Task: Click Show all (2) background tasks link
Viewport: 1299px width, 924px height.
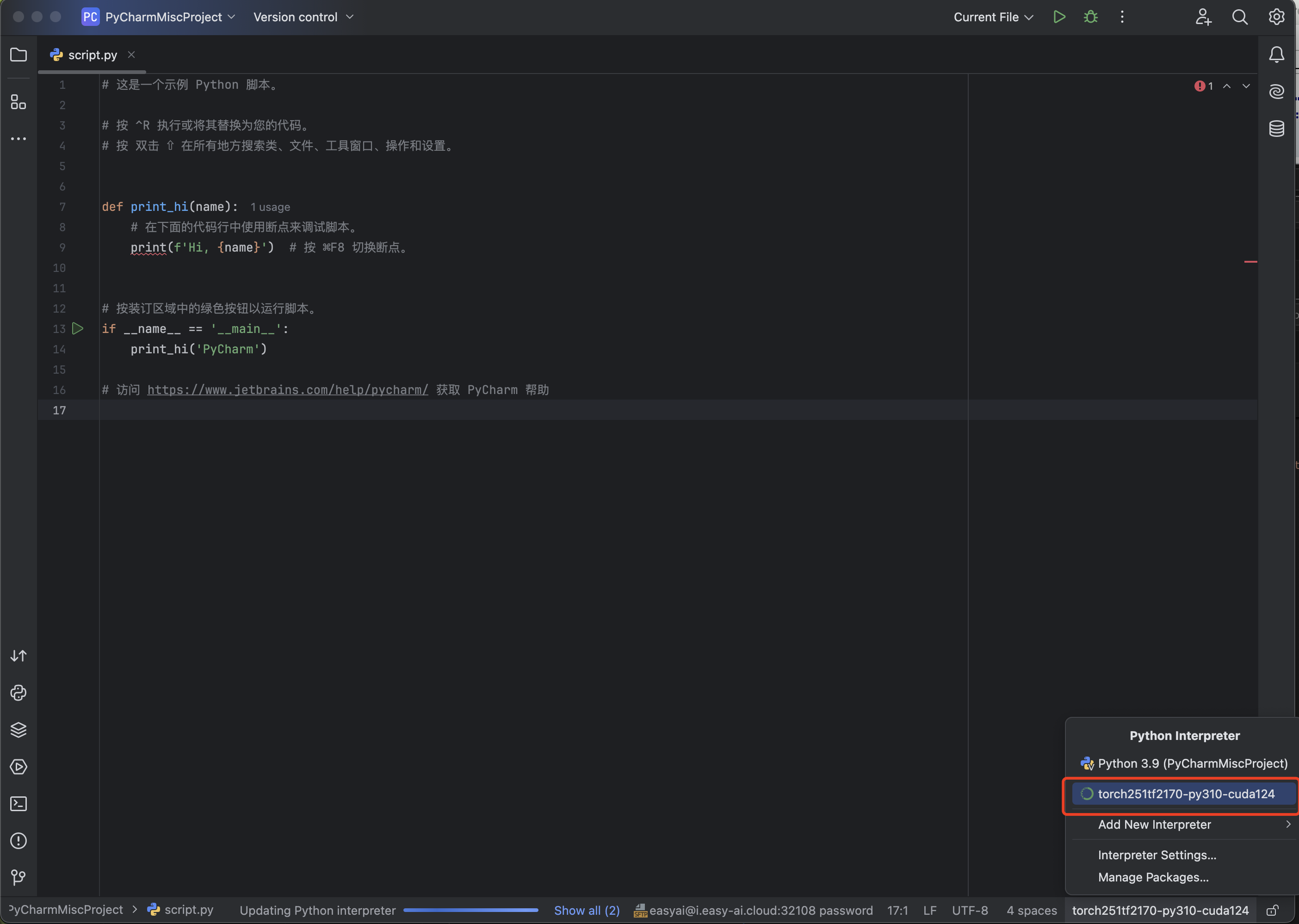Action: coord(587,910)
